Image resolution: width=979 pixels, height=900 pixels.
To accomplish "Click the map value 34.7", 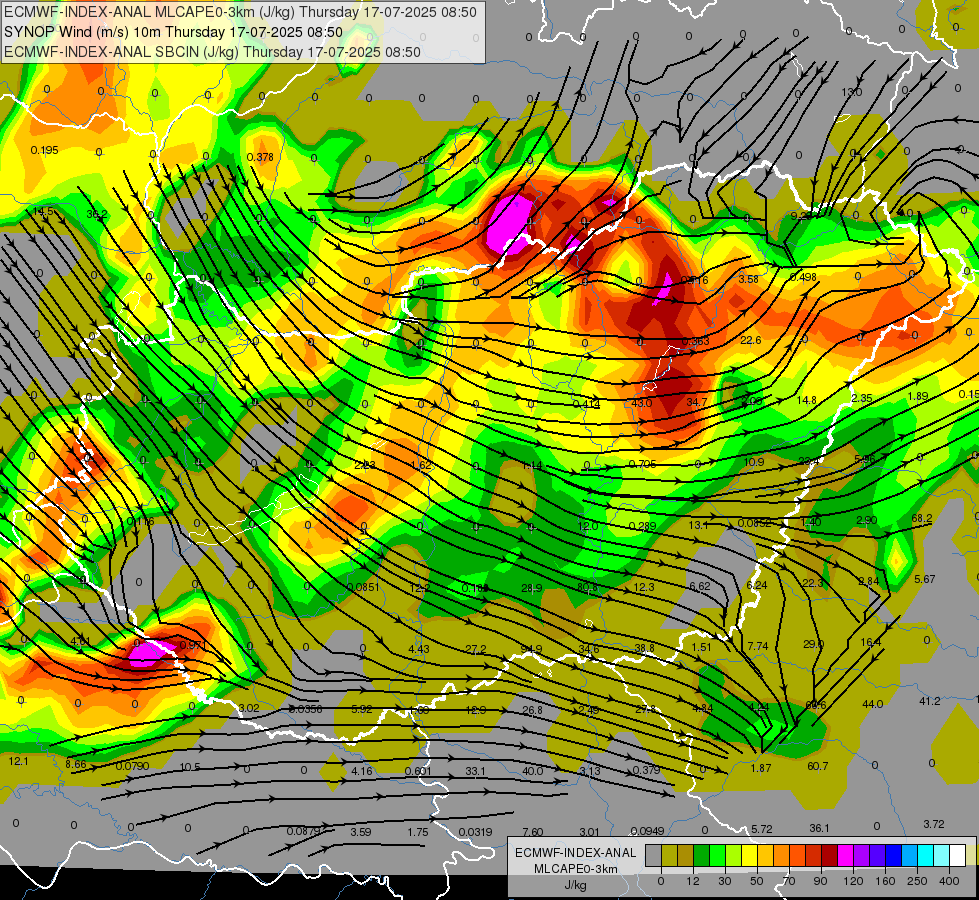I will [x=697, y=402].
